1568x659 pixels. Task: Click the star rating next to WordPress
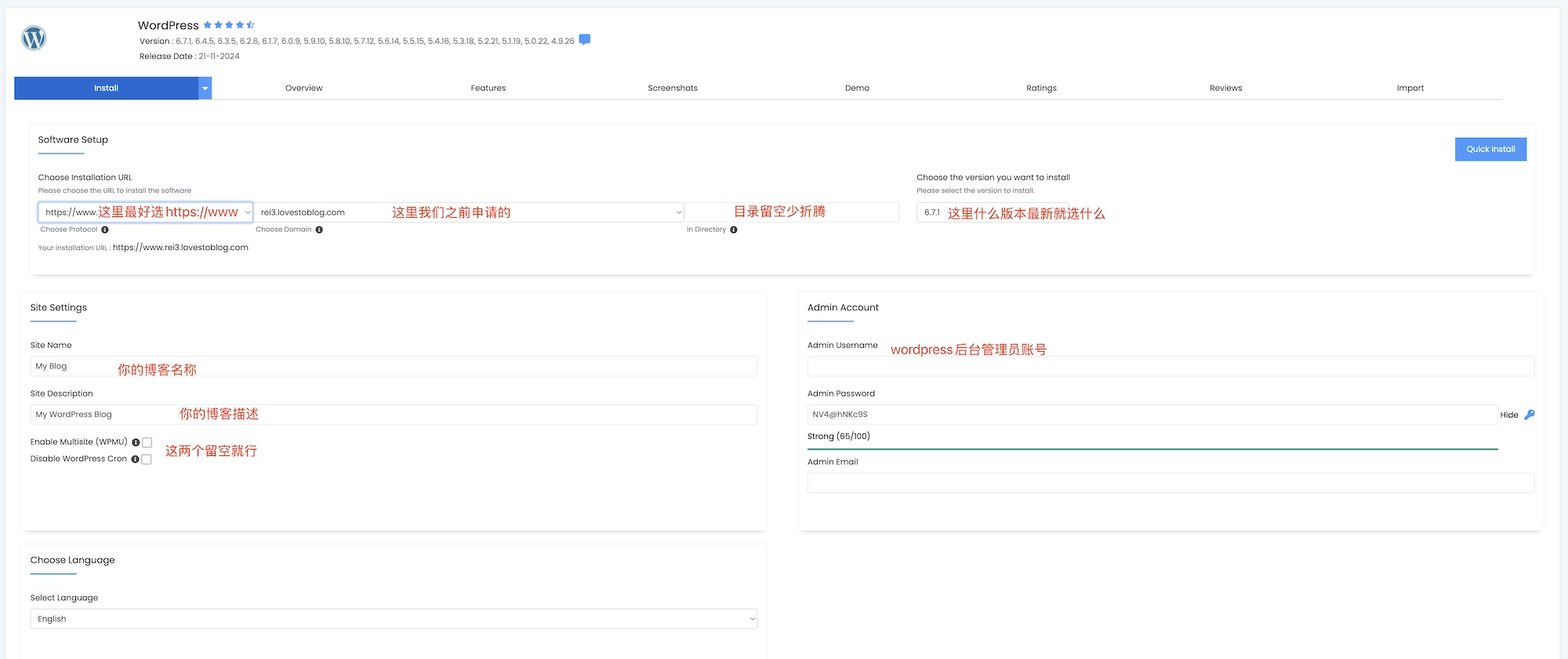click(x=229, y=25)
